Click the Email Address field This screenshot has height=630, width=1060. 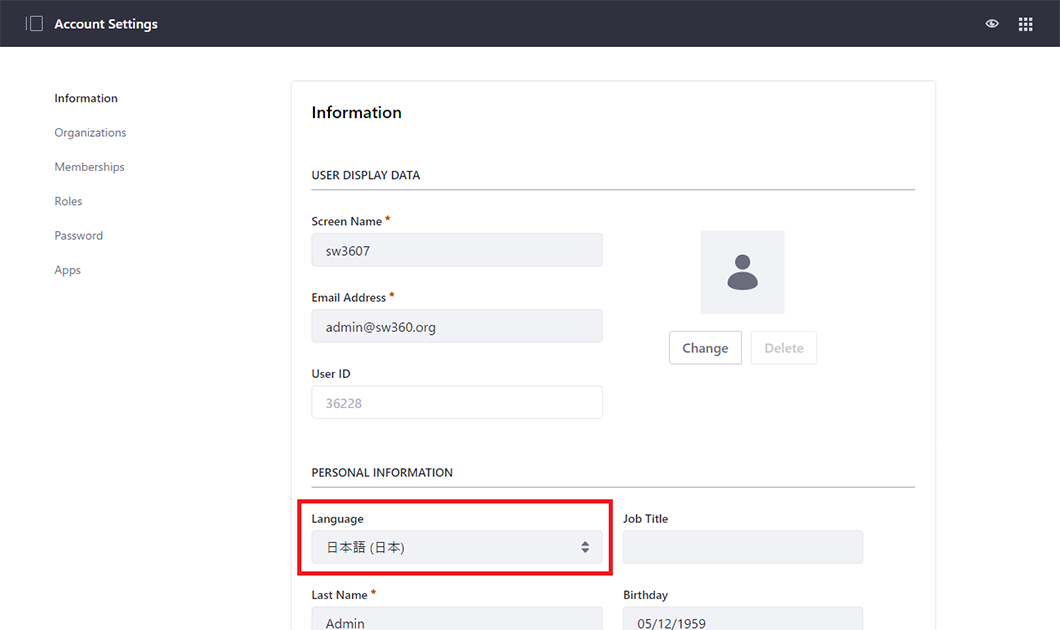coord(456,325)
